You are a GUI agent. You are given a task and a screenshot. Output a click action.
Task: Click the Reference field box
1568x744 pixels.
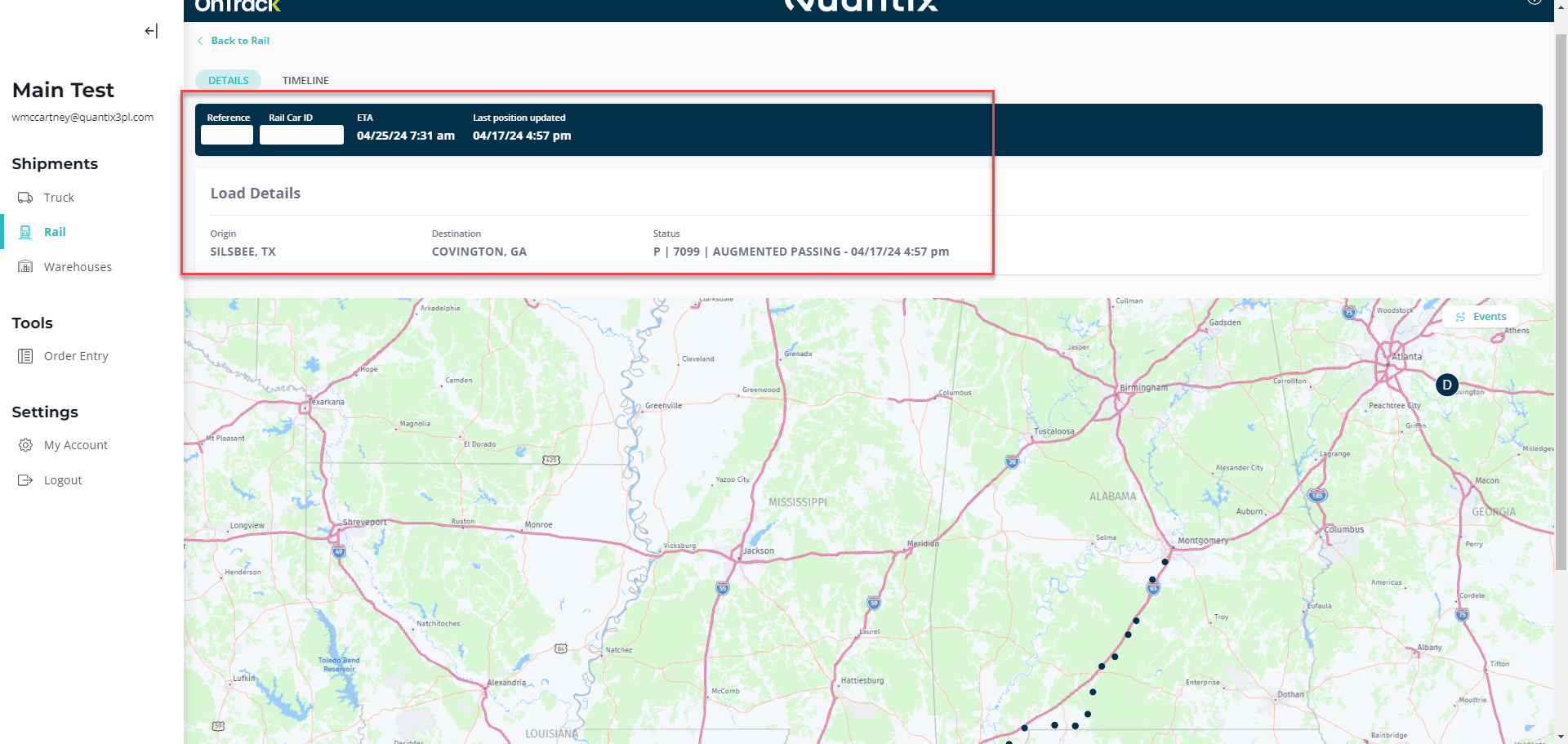[227, 136]
